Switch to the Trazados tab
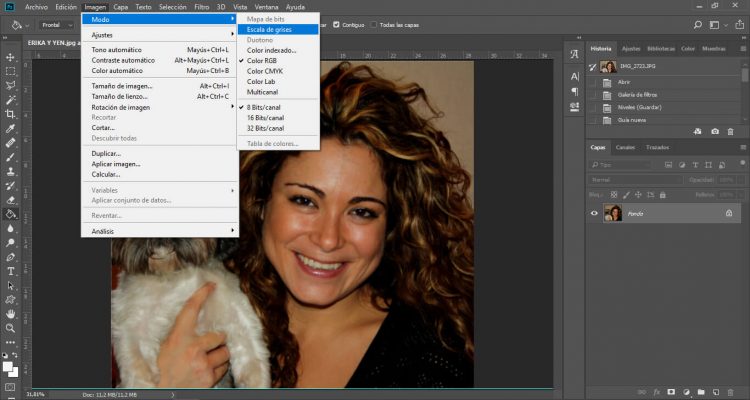This screenshot has height=400, width=750. [657, 147]
